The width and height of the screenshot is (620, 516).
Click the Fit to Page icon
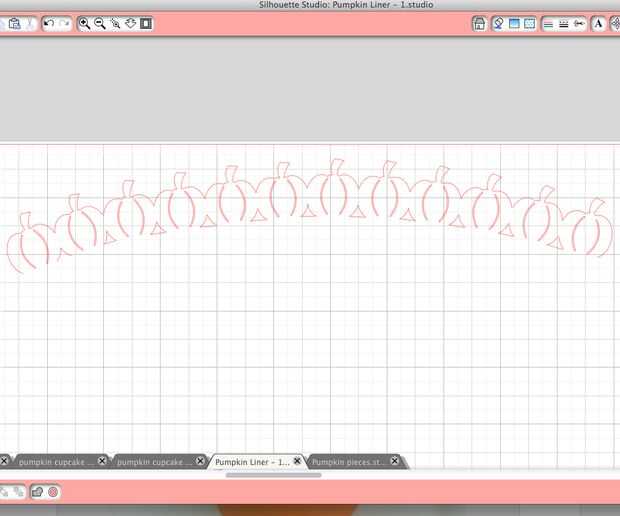pyautogui.click(x=146, y=23)
